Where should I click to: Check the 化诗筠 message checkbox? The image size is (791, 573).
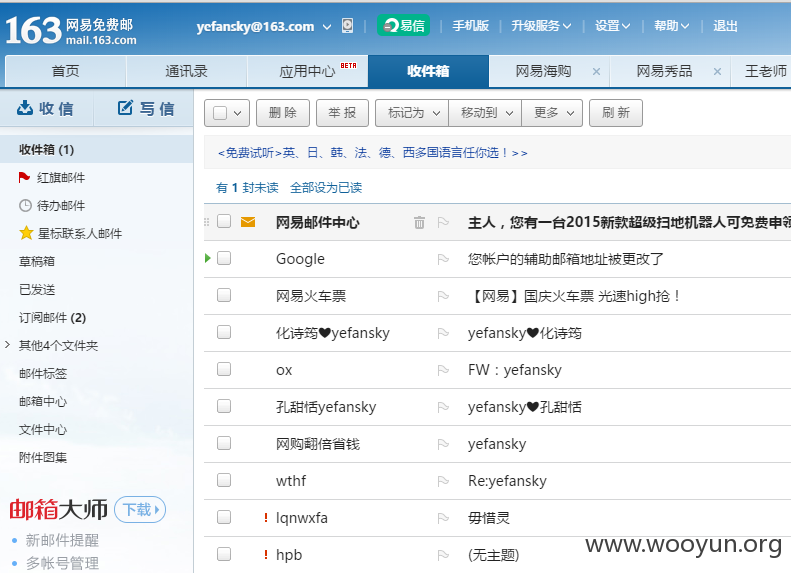click(224, 332)
